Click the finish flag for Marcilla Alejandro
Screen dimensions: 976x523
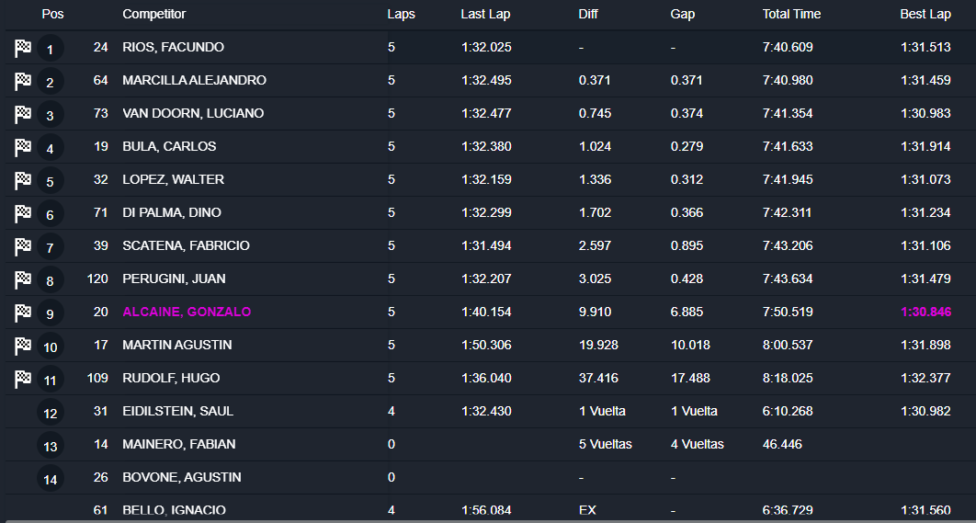click(x=23, y=81)
